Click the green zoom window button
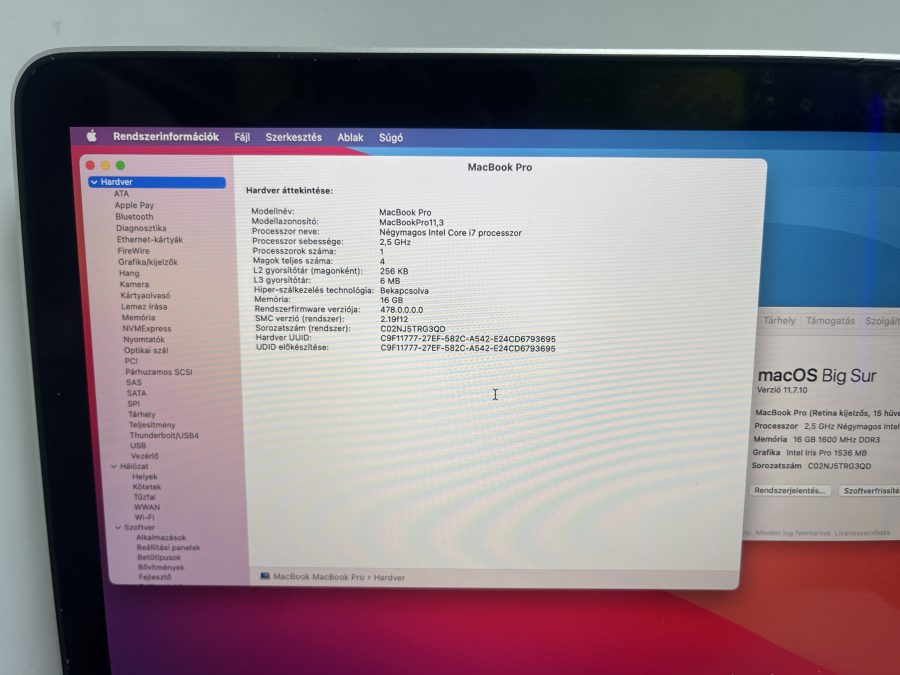 [120, 165]
